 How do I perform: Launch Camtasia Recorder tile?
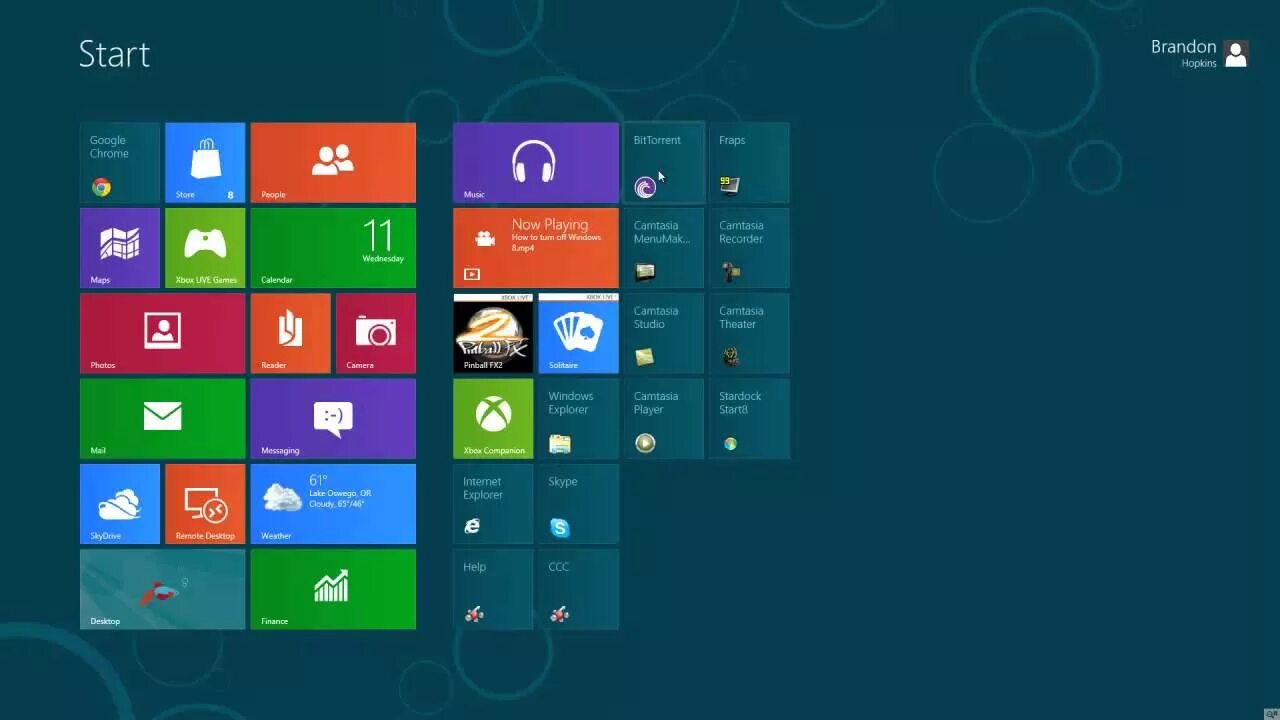[x=749, y=248]
